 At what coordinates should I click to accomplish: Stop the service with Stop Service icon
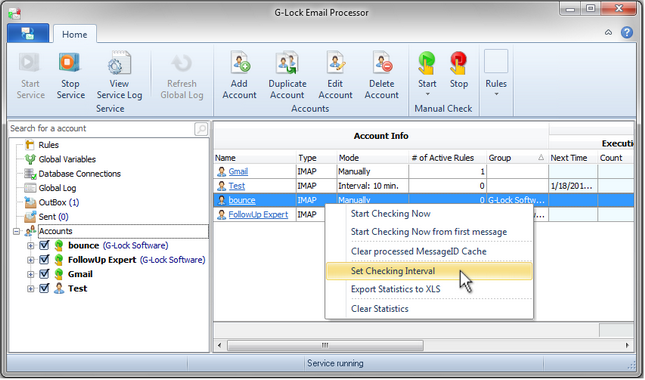coord(69,63)
